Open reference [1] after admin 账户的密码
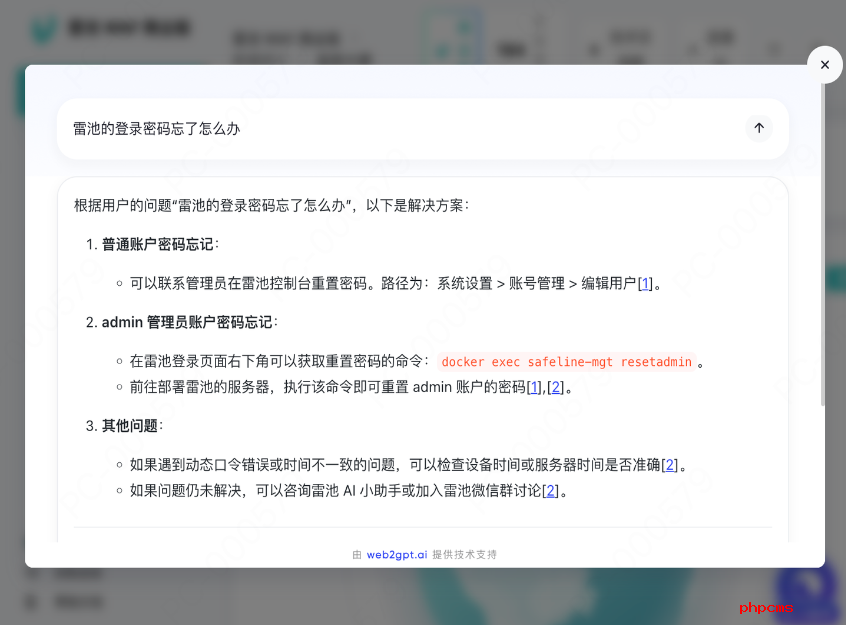The image size is (846, 625). point(534,387)
